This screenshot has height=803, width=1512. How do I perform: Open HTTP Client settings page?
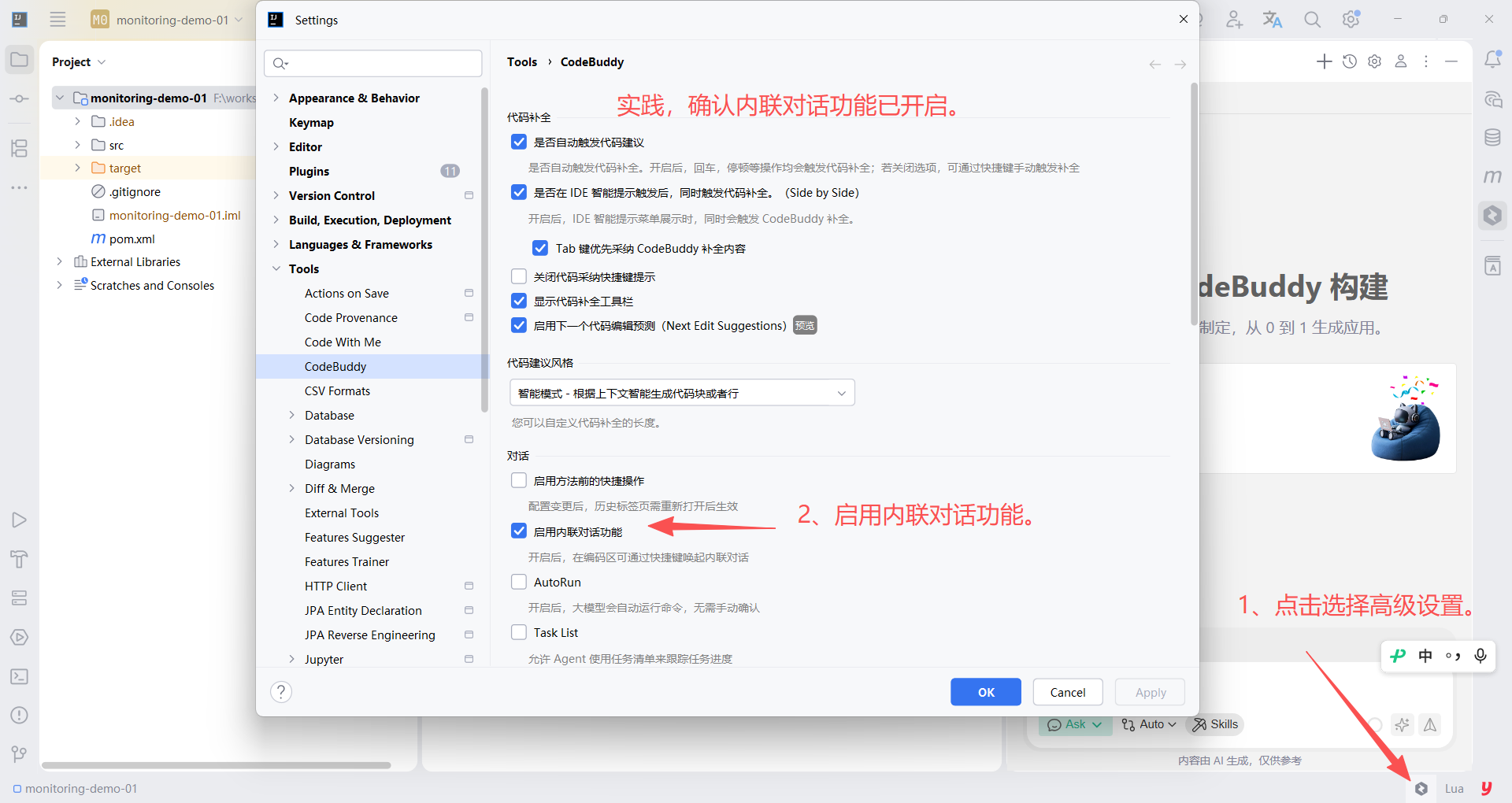click(335, 586)
